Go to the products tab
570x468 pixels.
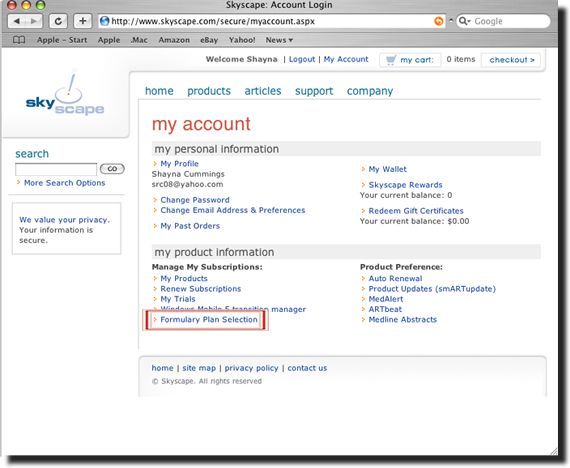209,91
